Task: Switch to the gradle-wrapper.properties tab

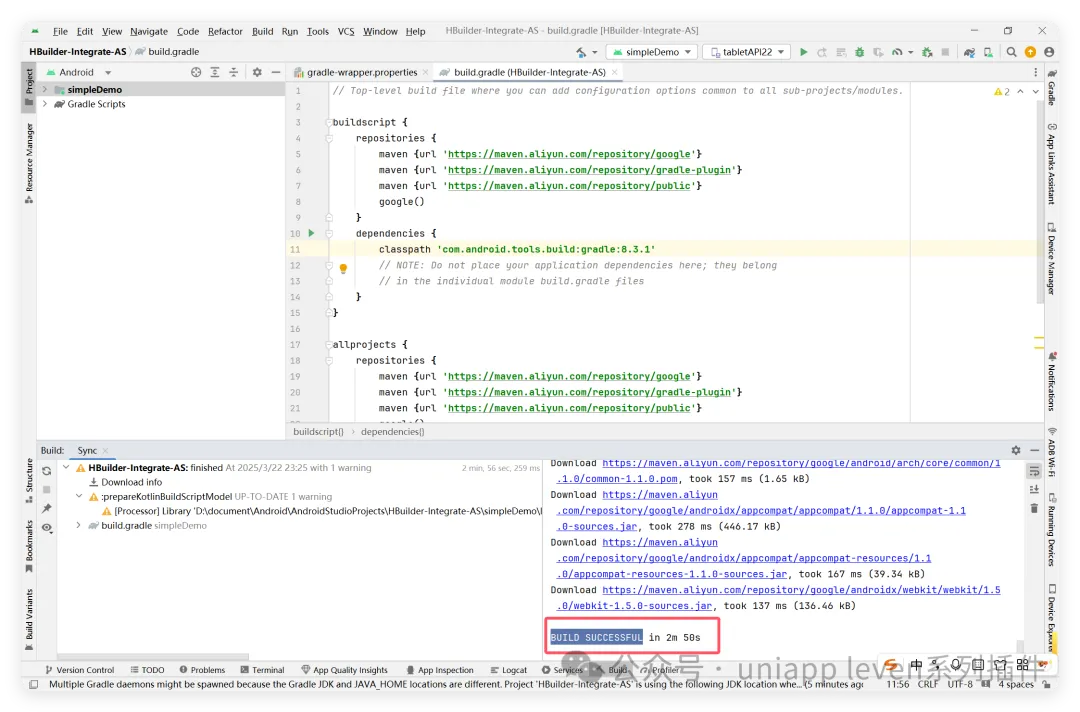Action: click(361, 72)
